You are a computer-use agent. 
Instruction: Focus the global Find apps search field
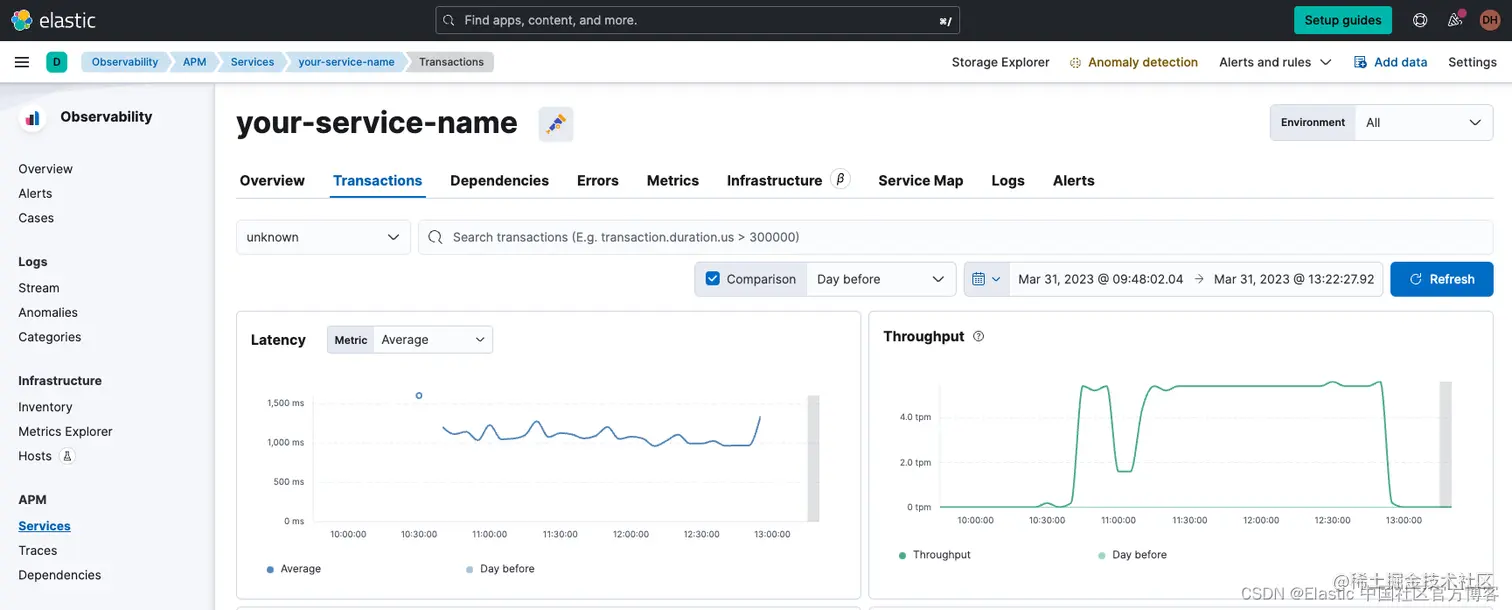point(697,20)
